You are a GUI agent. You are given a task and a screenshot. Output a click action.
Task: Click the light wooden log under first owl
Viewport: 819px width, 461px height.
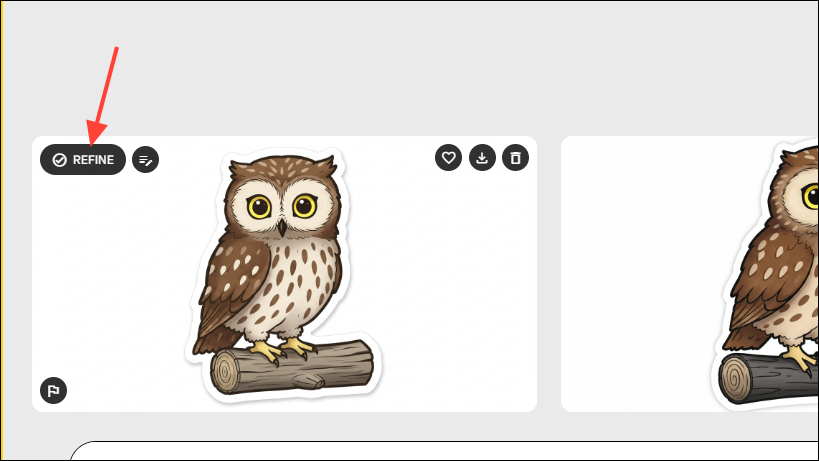click(x=292, y=368)
